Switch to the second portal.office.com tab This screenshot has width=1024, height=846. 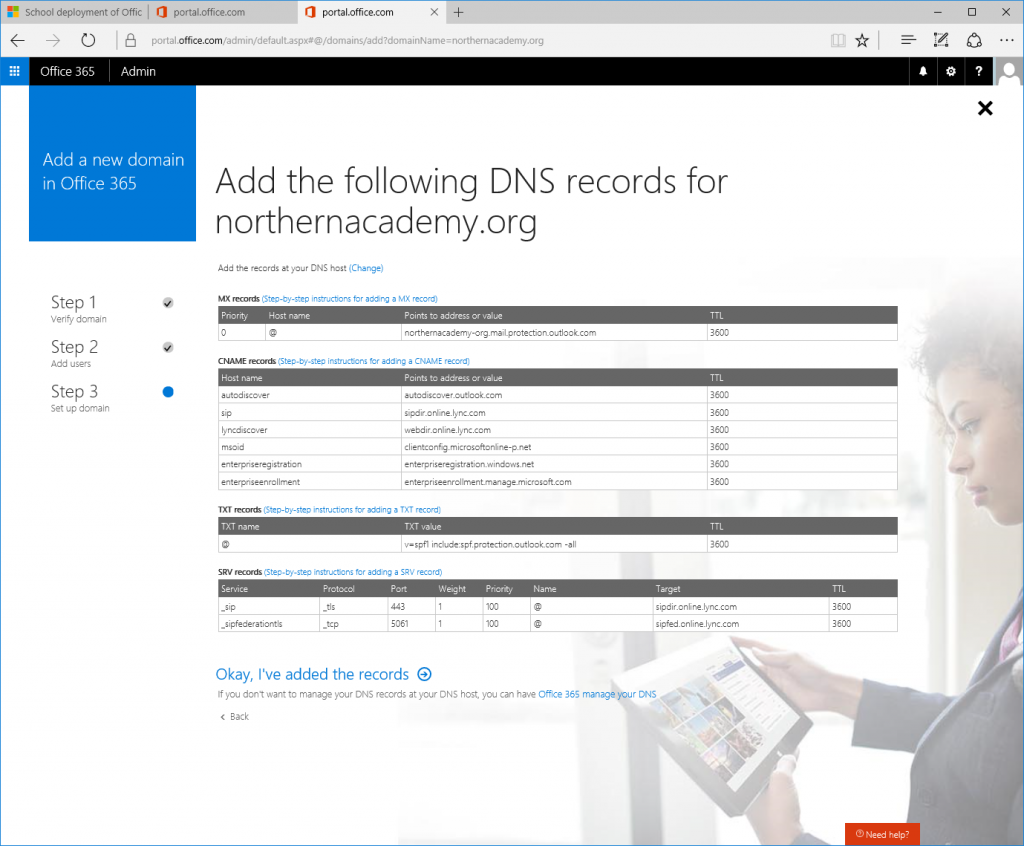point(222,12)
